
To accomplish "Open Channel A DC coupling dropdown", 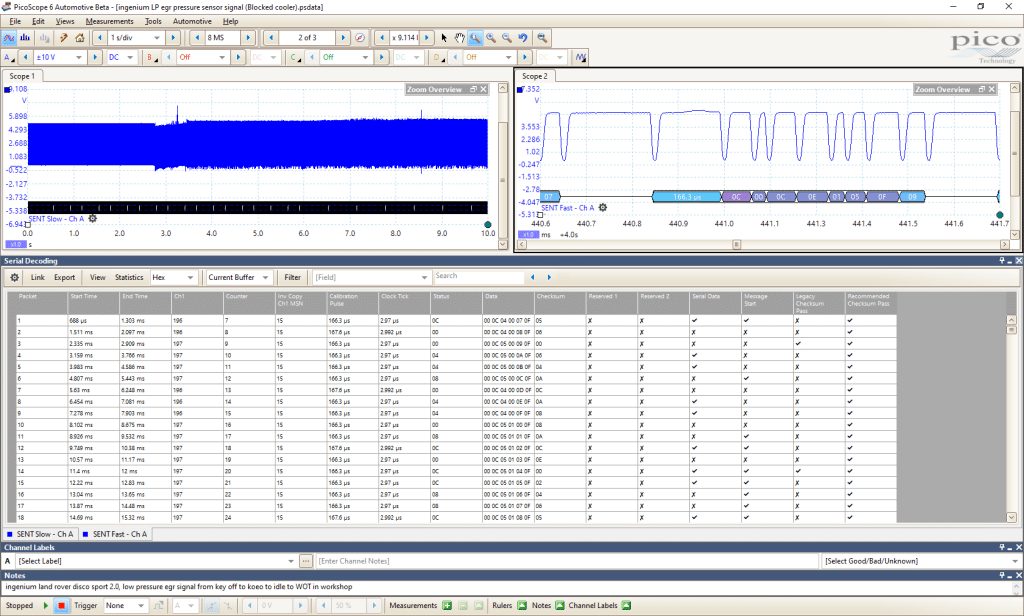I will coord(130,57).
